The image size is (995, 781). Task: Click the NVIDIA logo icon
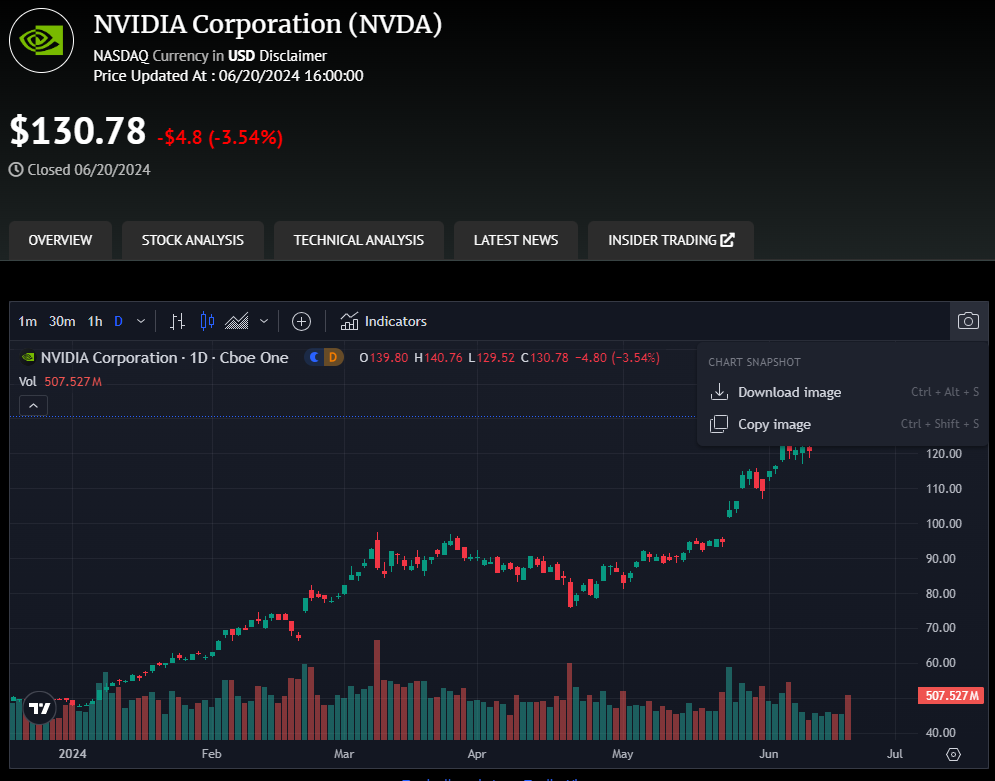pyautogui.click(x=41, y=41)
